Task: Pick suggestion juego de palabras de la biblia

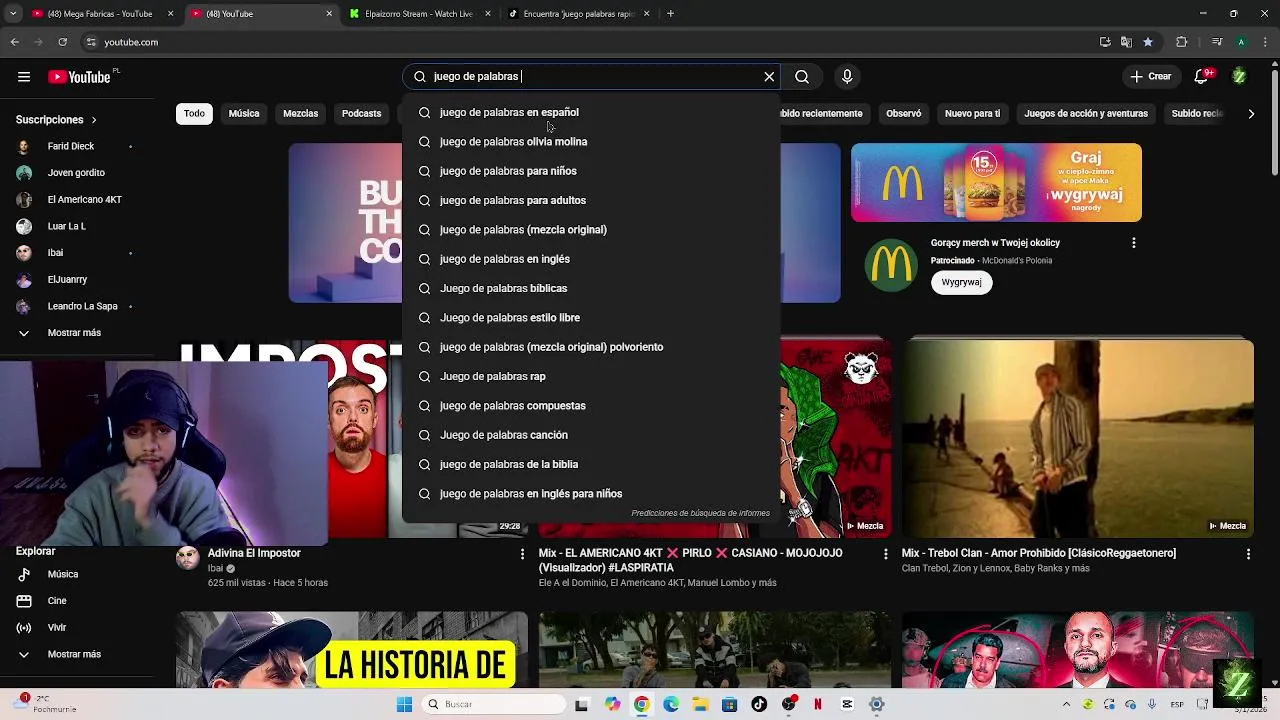Action: [591, 465]
